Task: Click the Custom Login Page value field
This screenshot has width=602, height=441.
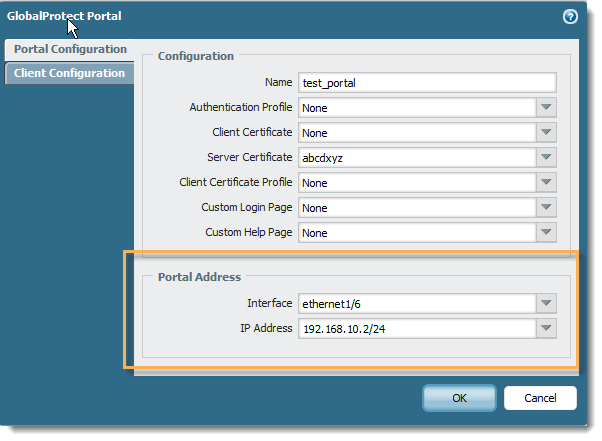Action: 417,207
